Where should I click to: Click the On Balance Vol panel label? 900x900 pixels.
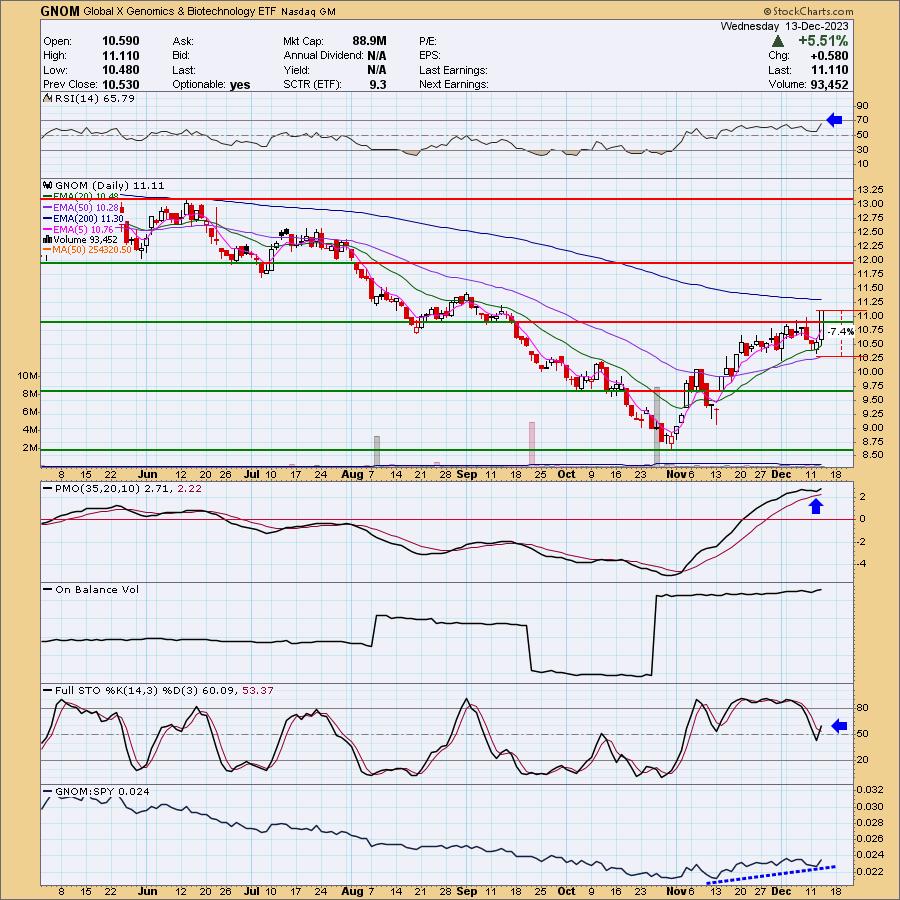[x=97, y=589]
